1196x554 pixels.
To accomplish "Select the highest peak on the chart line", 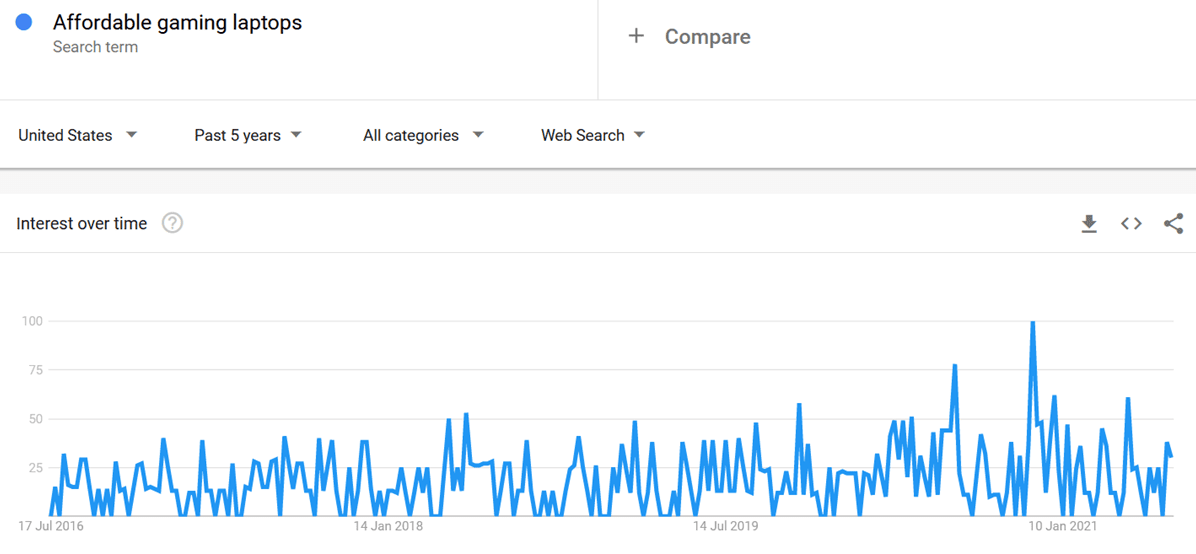I will pos(1032,323).
